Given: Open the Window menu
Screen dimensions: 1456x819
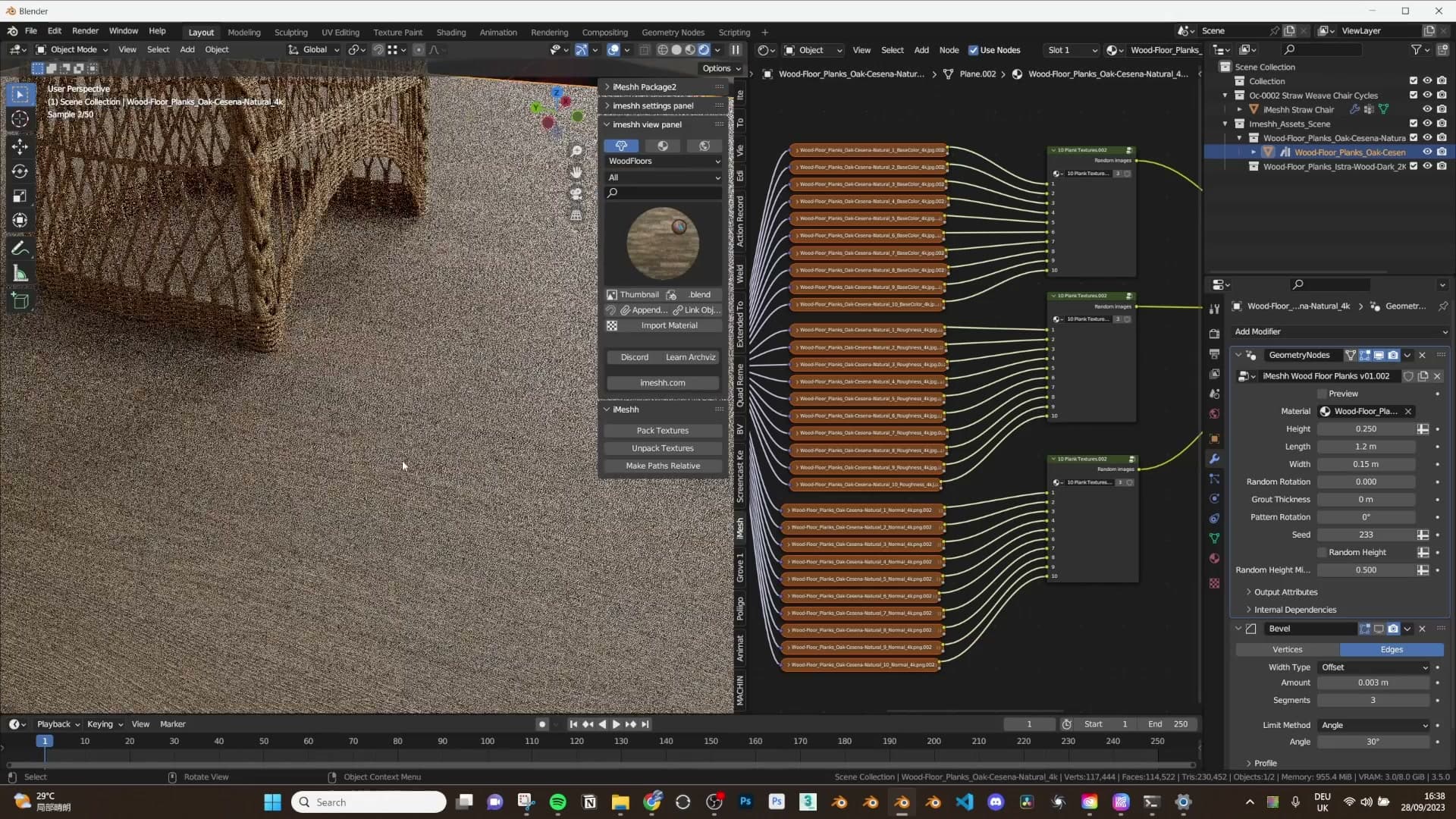Looking at the screenshot, I should 123,31.
